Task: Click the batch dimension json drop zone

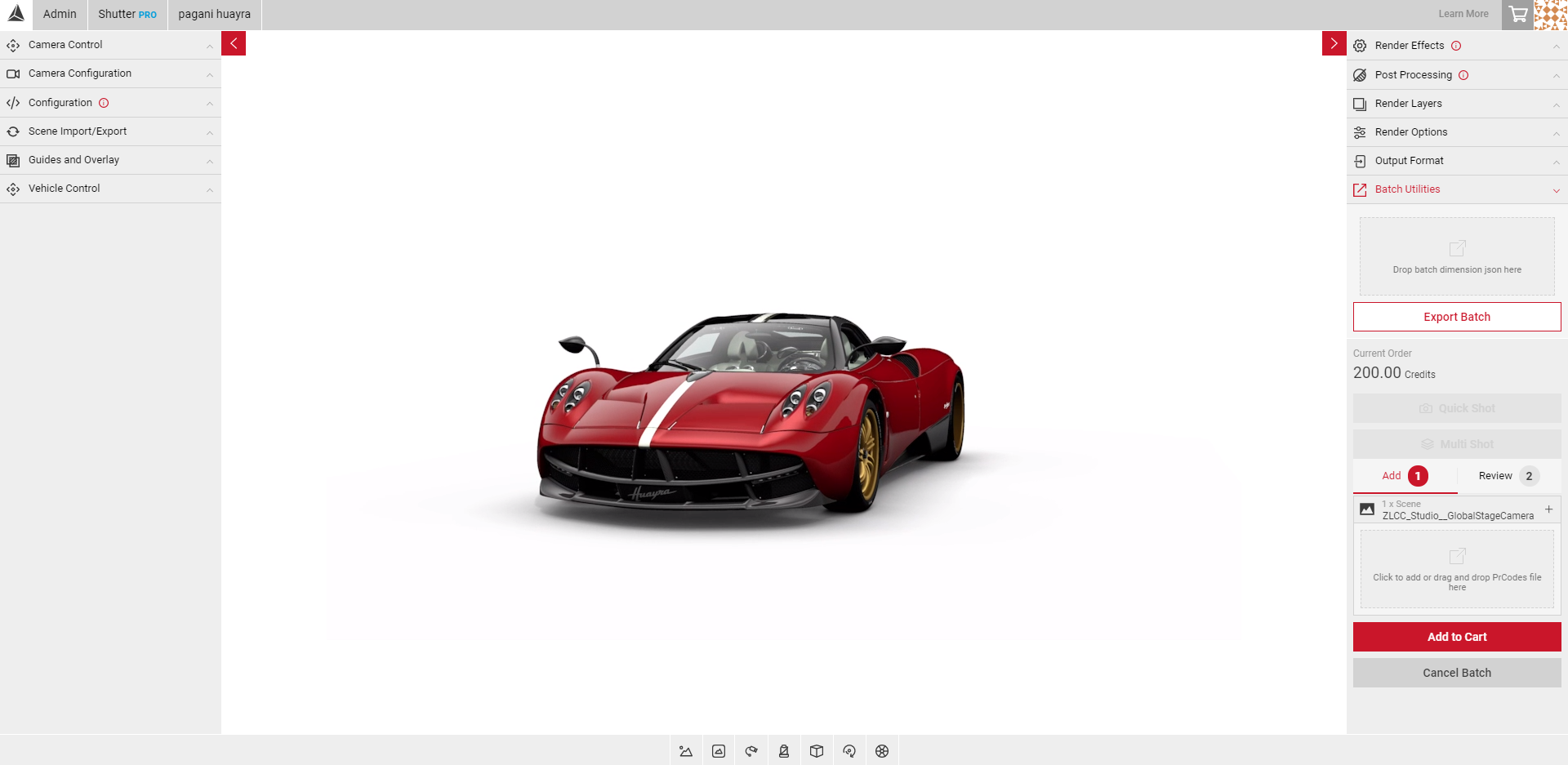Action: click(1457, 256)
